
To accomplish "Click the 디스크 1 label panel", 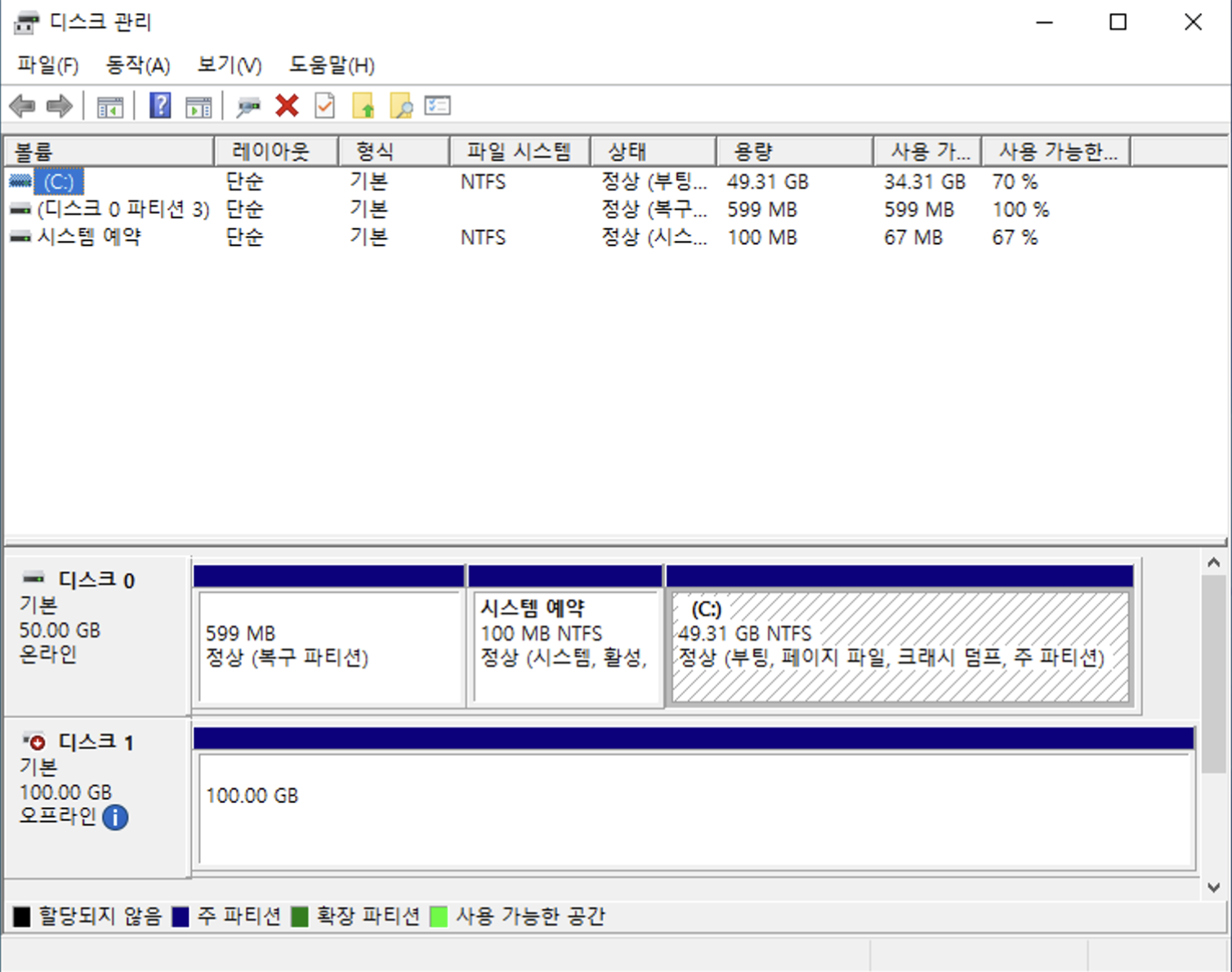I will coord(97,798).
